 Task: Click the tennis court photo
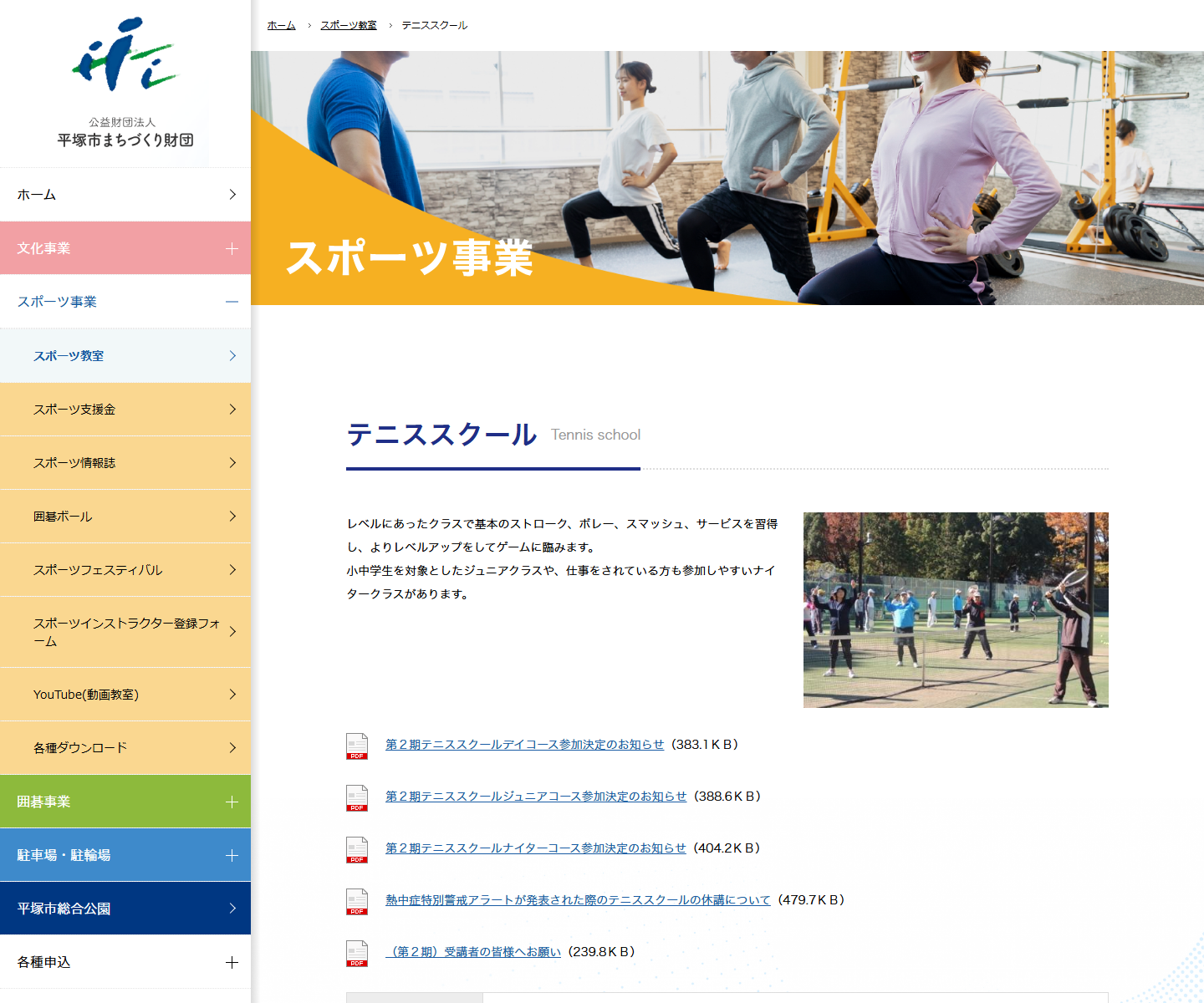tap(956, 610)
